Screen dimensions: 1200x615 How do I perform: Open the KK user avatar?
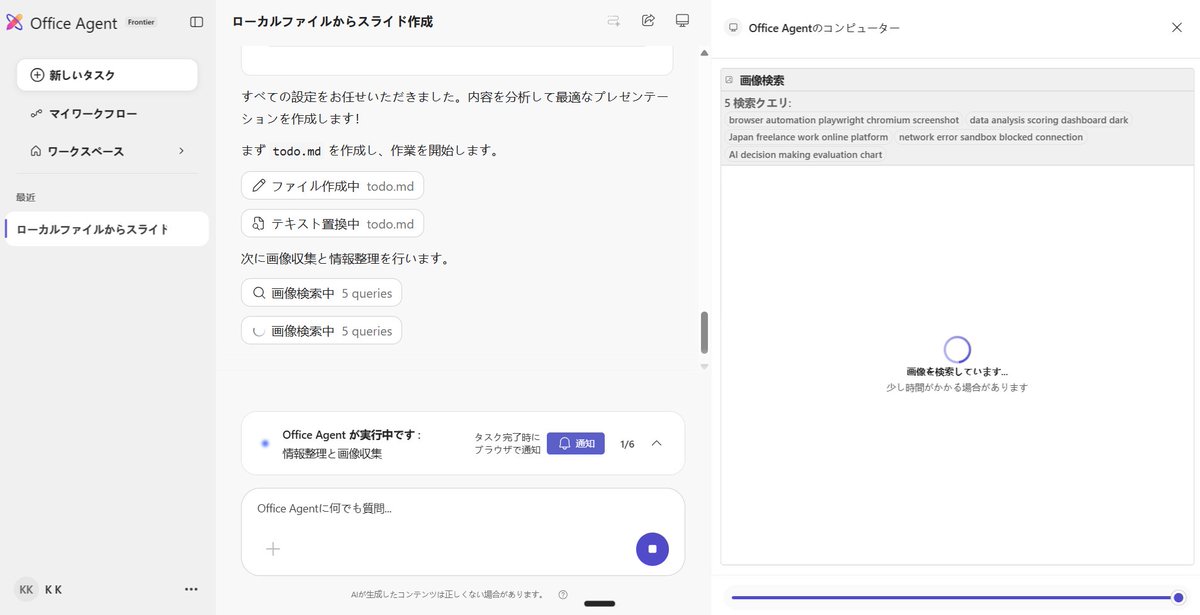[27, 589]
